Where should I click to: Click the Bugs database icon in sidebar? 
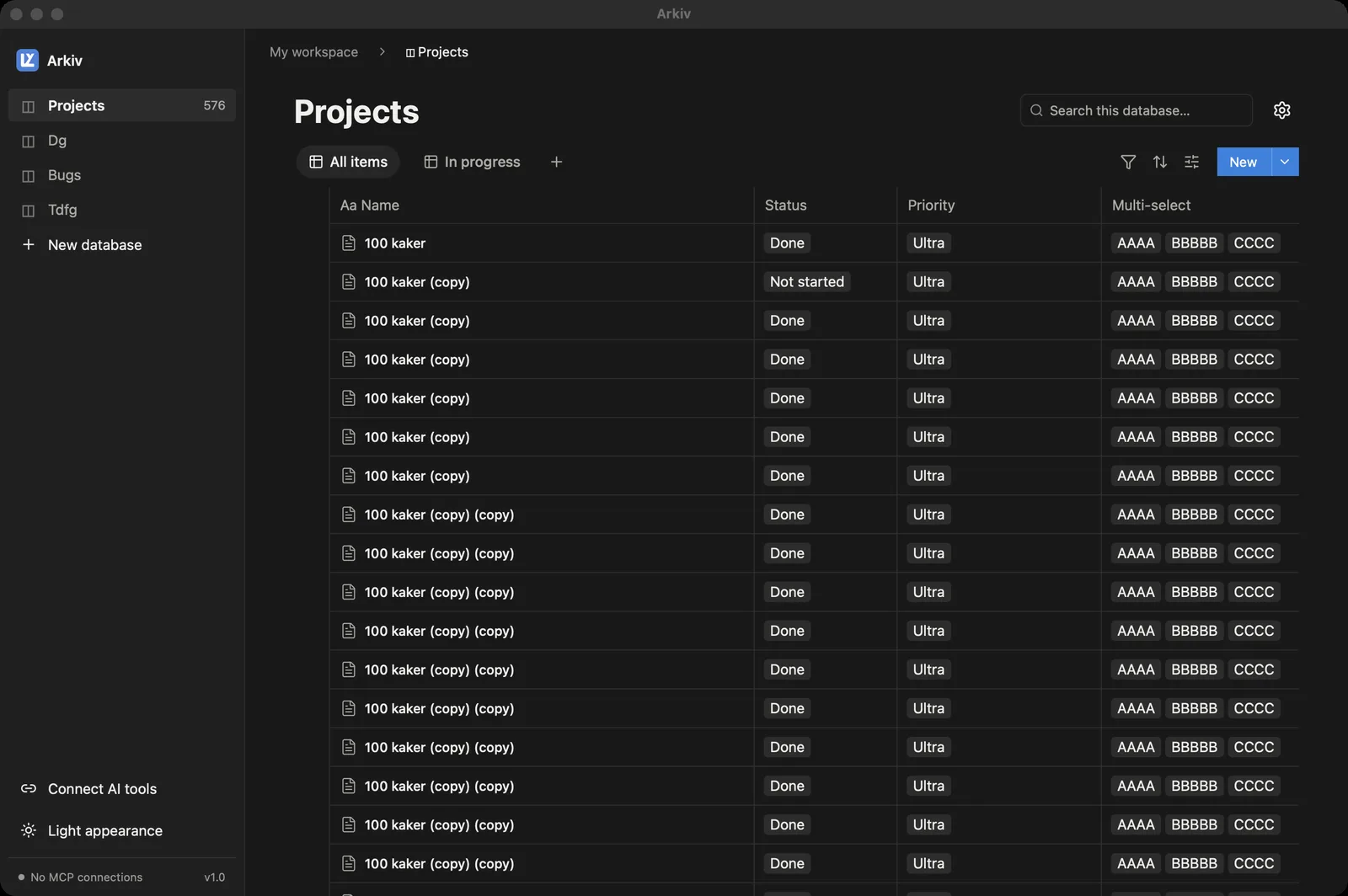pyautogui.click(x=29, y=175)
